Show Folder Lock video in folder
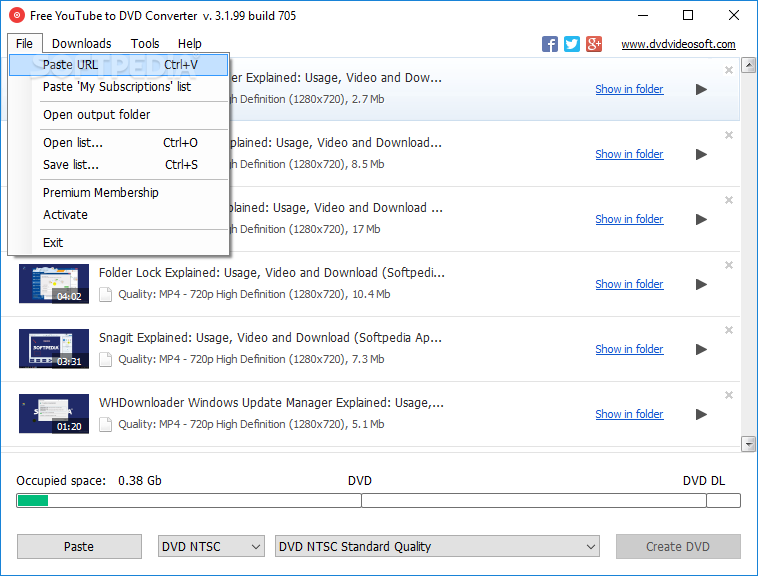758x576 pixels. (629, 285)
